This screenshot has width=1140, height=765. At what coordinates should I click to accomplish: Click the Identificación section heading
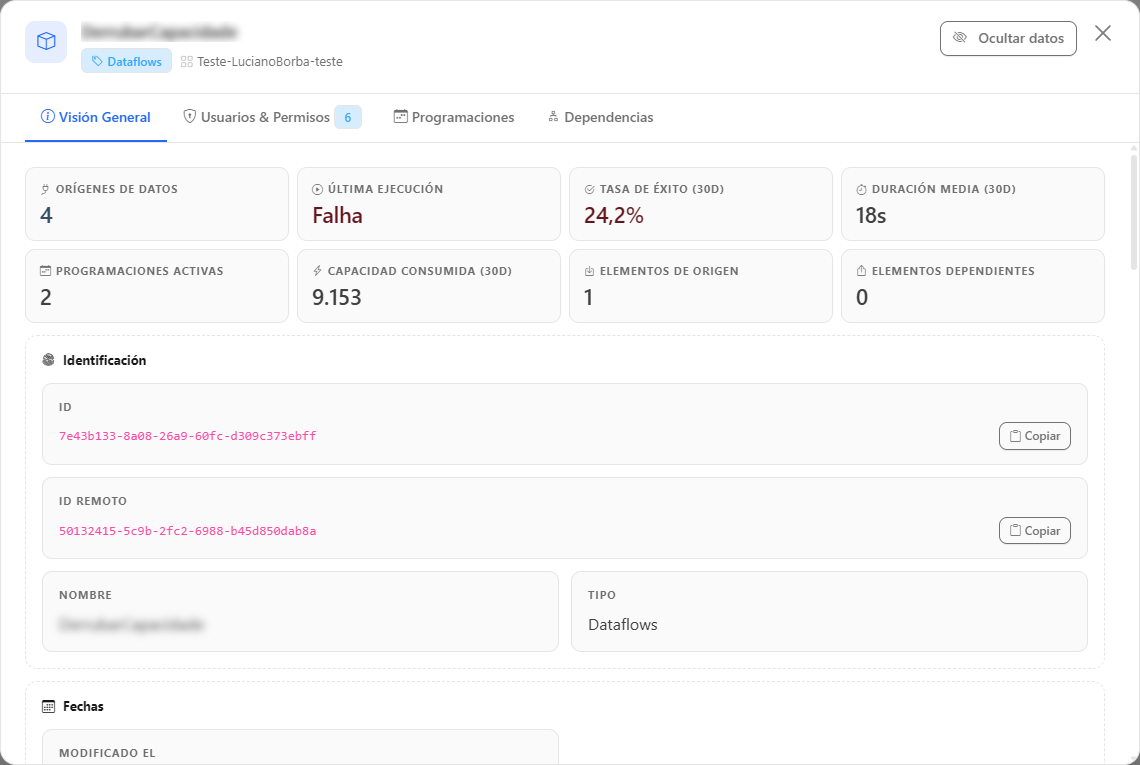point(105,360)
